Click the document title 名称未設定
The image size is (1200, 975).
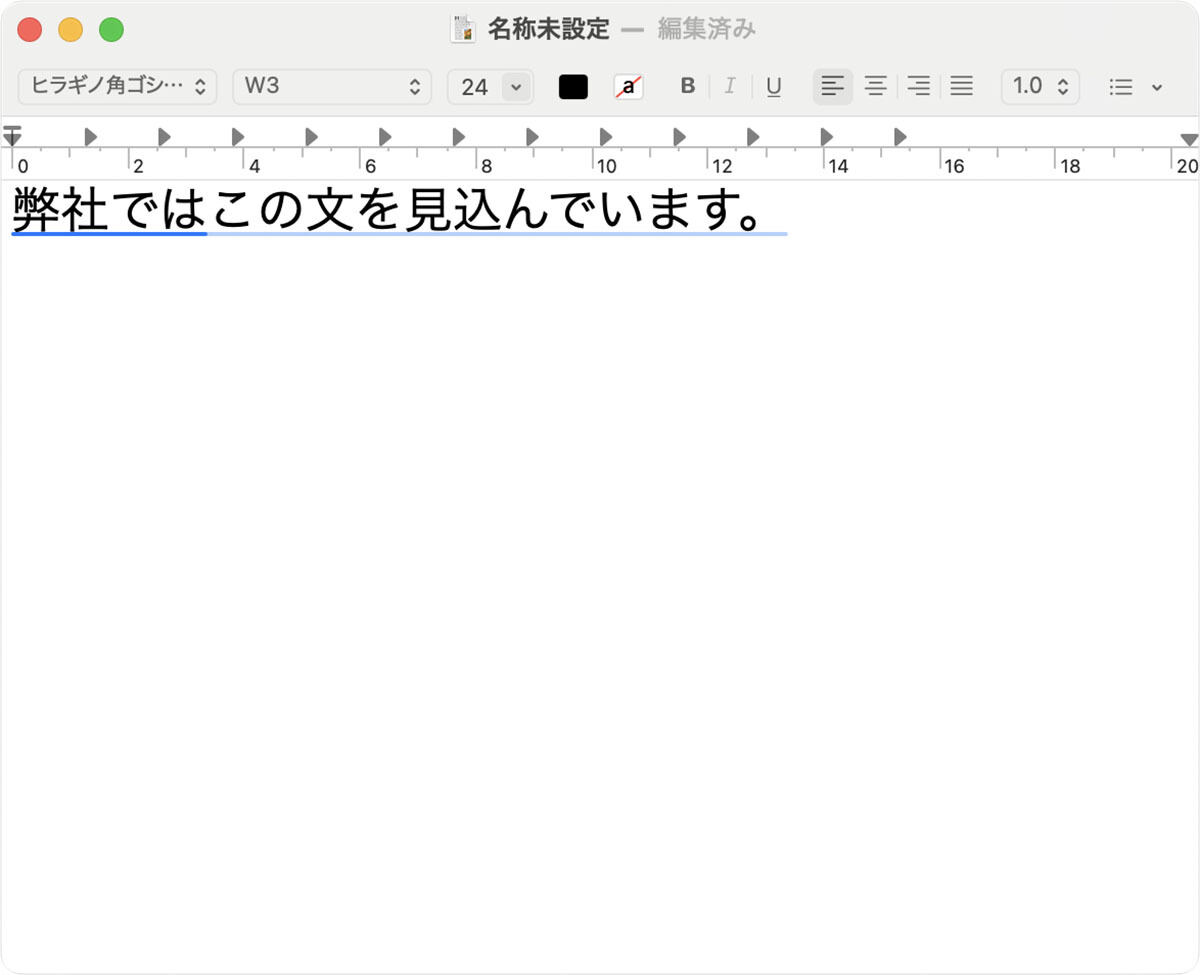click(x=548, y=29)
